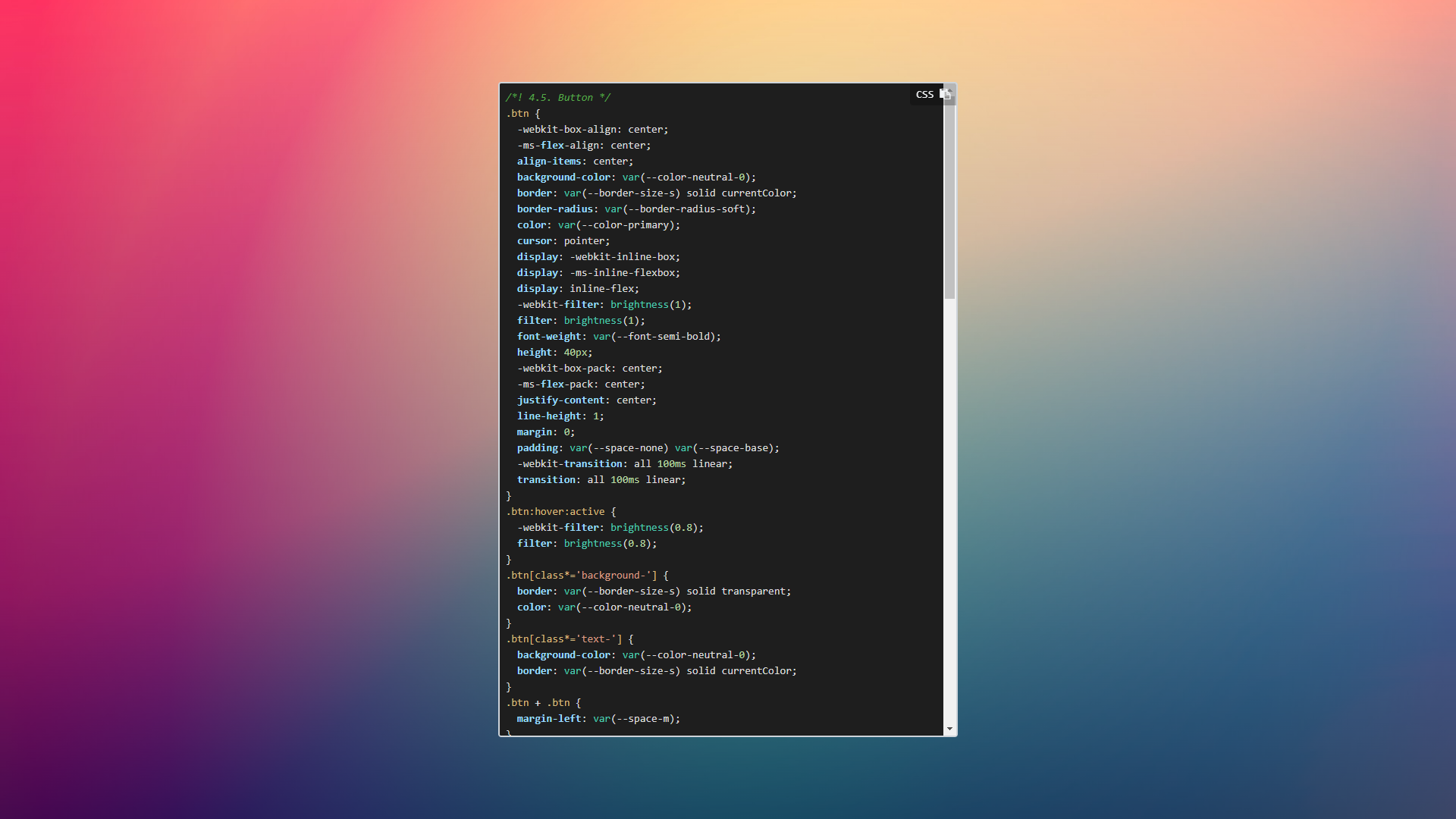Click the line '-webkit-box-align: center;'
This screenshot has width=1456, height=819.
point(593,130)
